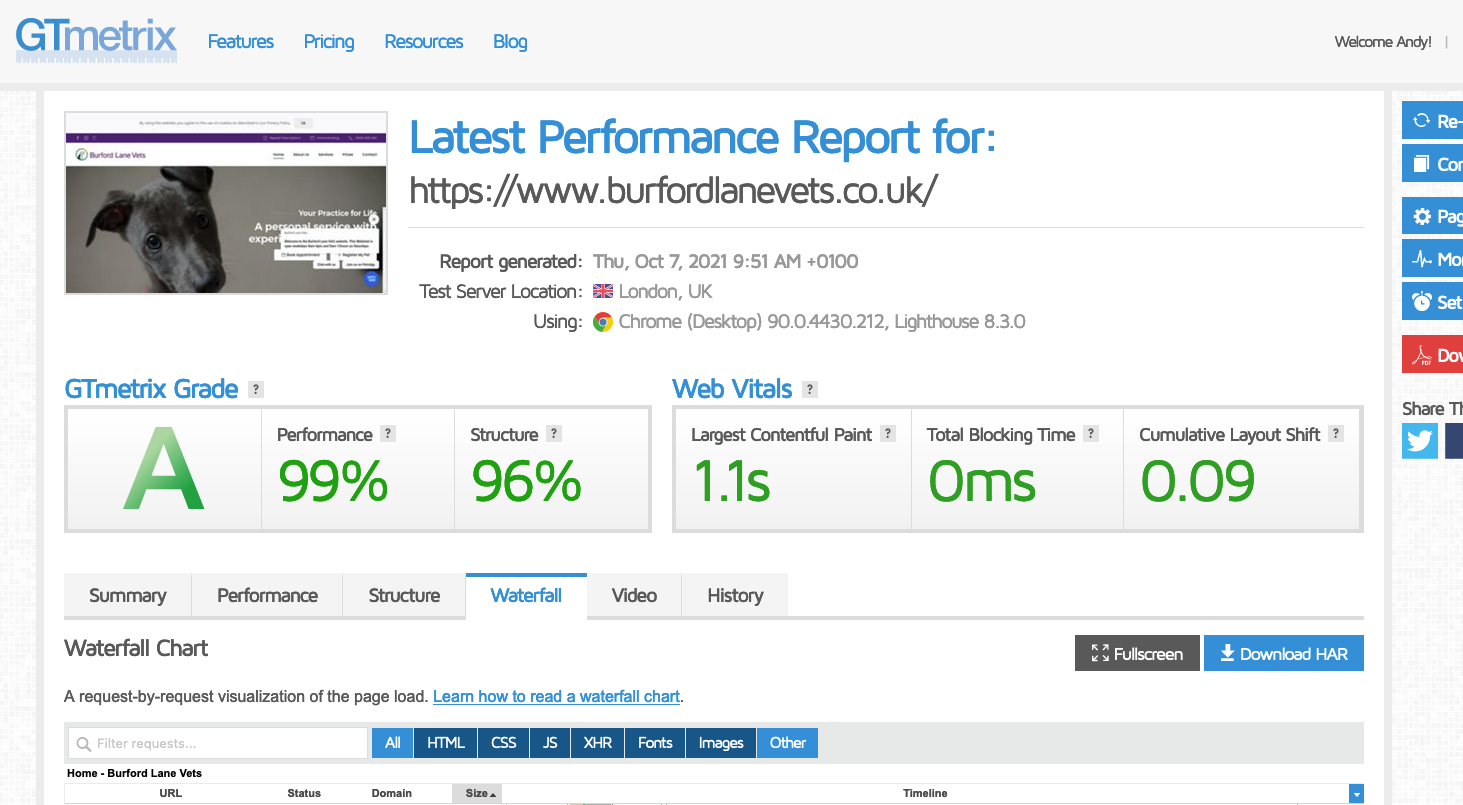Go to the Blog page
1463x805 pixels.
click(510, 42)
